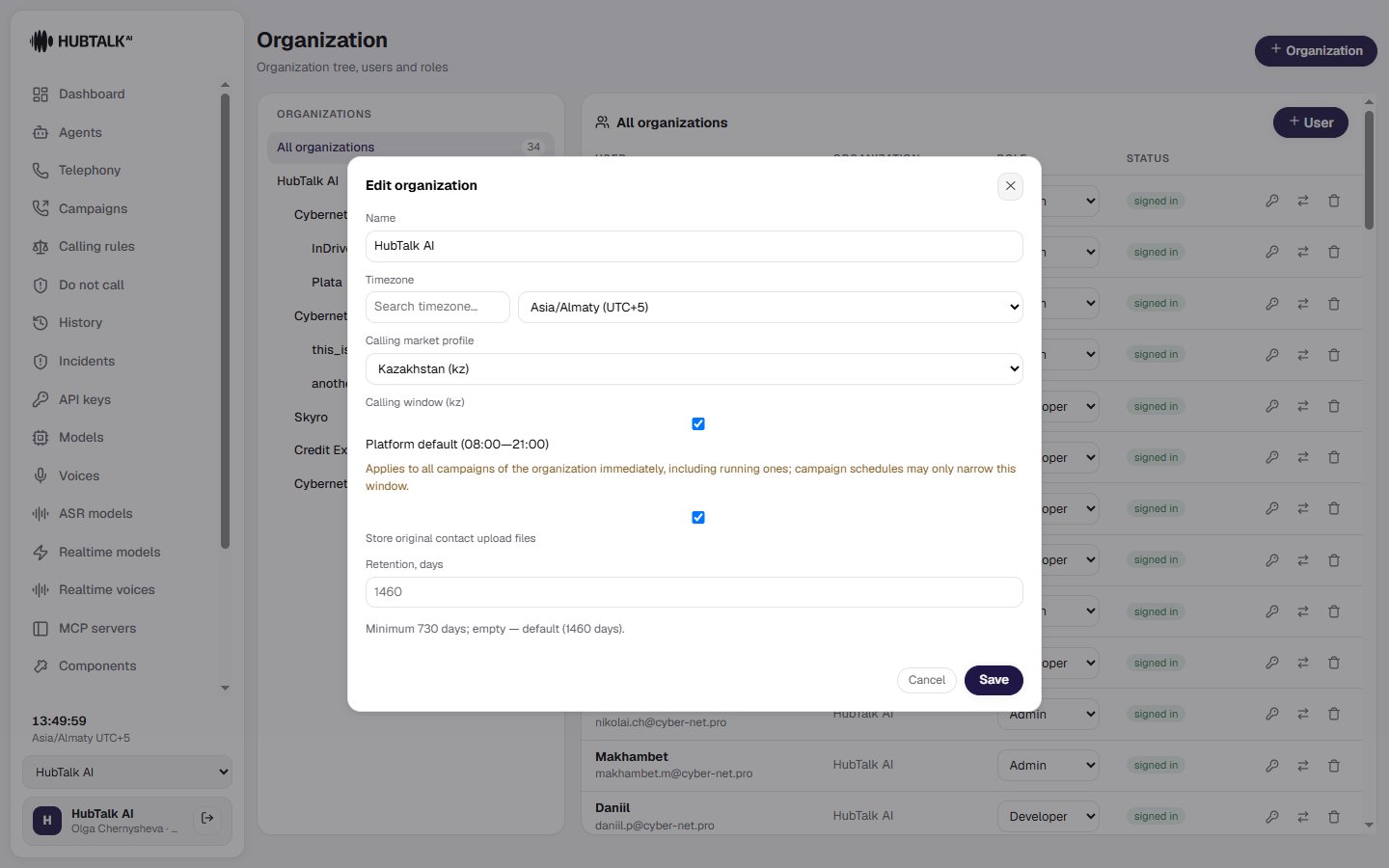Click the Search timezone field
The image size is (1389, 868).
(438, 307)
